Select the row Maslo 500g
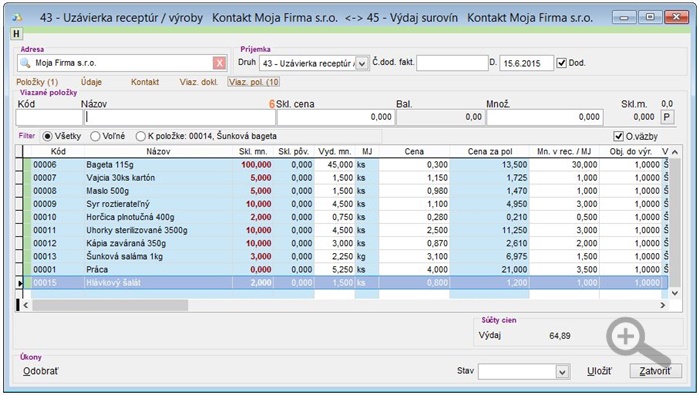 (345, 191)
